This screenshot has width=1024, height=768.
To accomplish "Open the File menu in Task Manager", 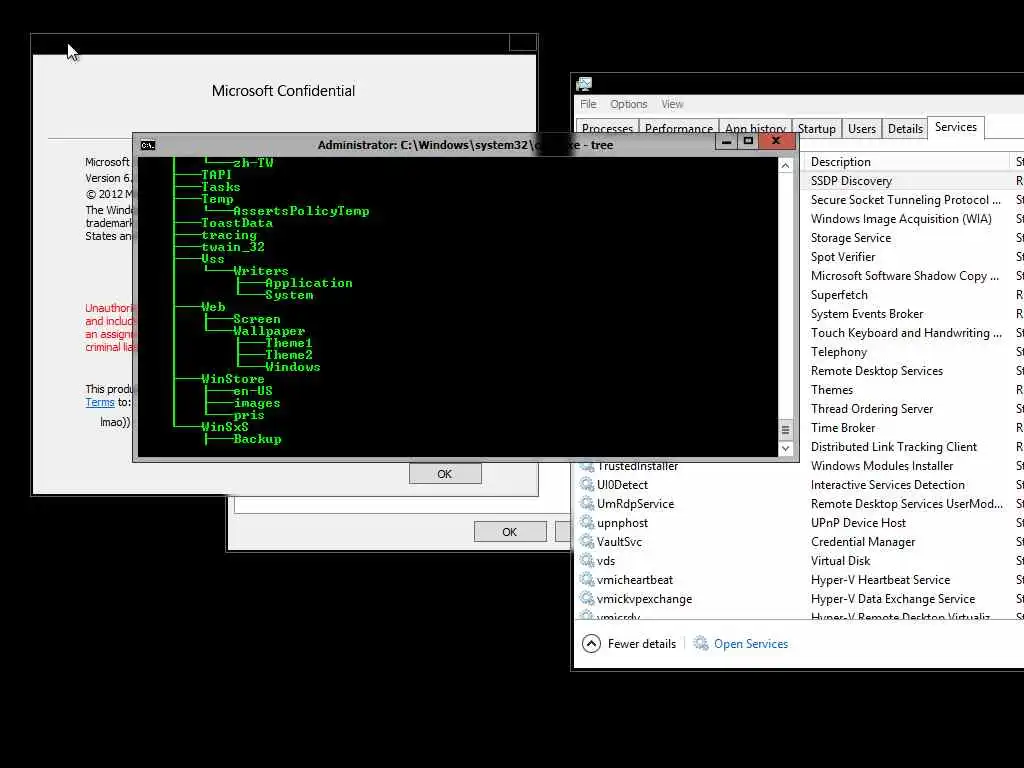I will tap(588, 104).
